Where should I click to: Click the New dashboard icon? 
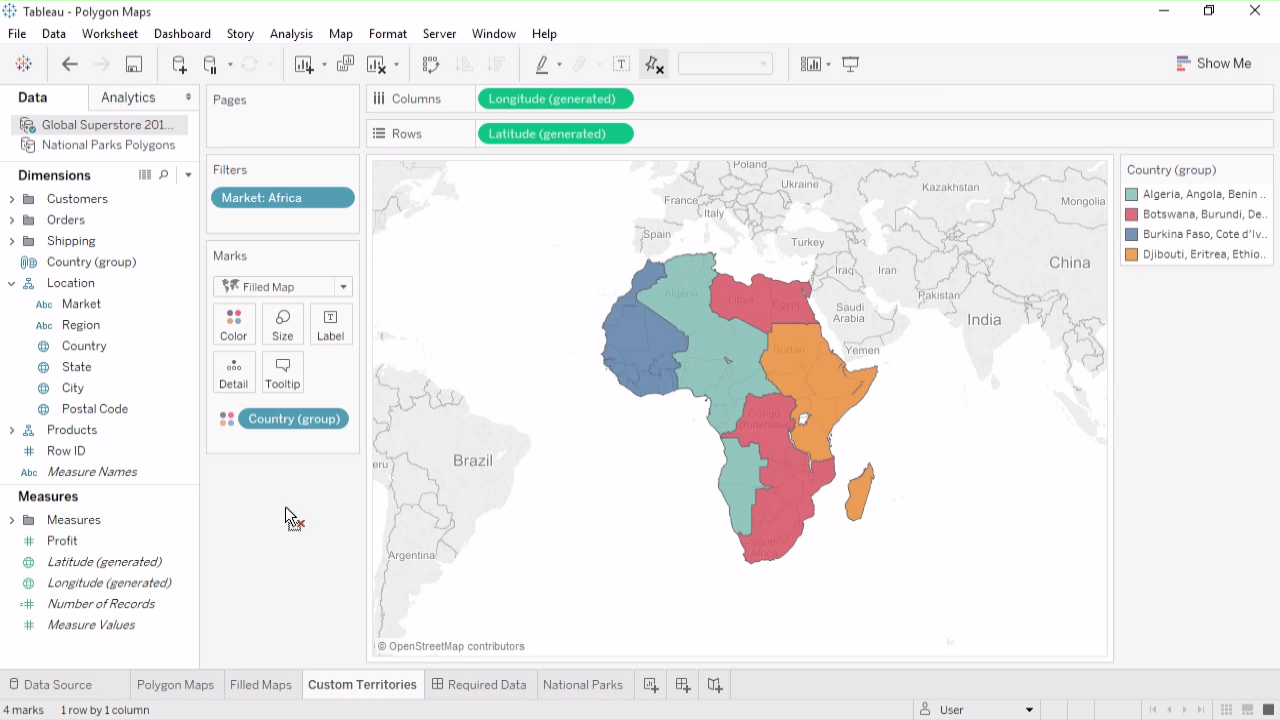(683, 685)
